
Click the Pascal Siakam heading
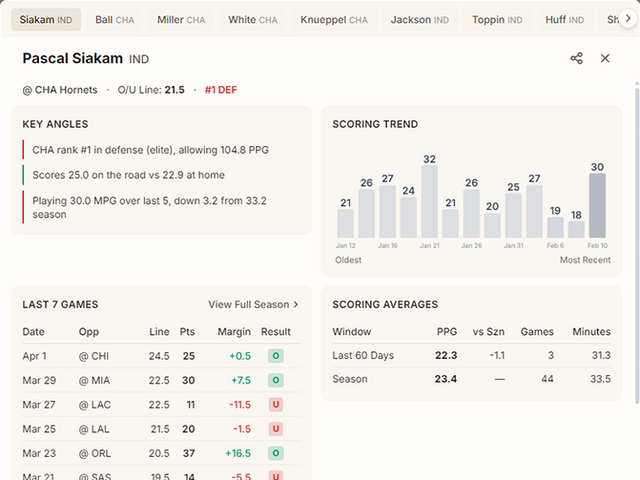pyautogui.click(x=73, y=58)
